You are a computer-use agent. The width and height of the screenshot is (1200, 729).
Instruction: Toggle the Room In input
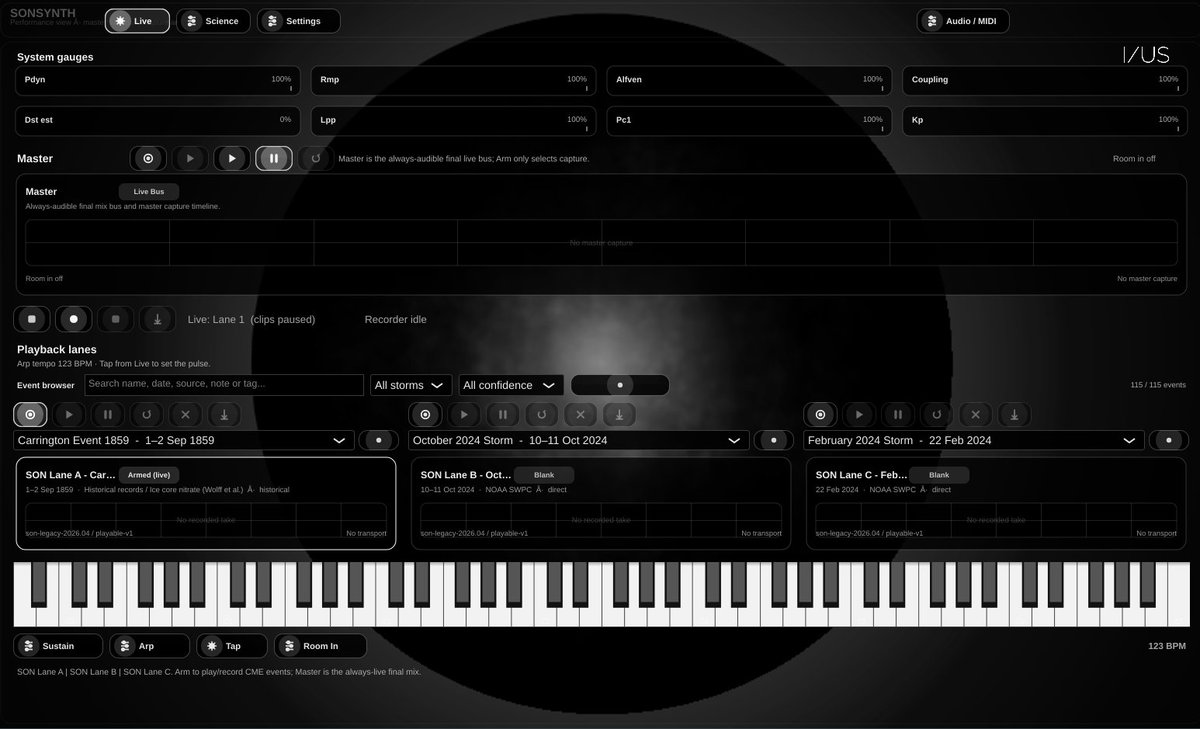320,646
